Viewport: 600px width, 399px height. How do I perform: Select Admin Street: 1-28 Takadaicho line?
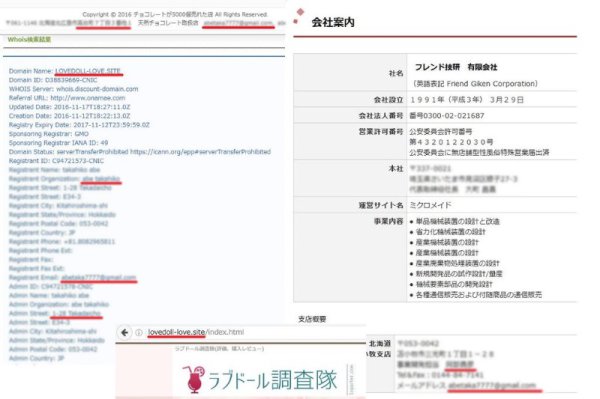point(55,313)
